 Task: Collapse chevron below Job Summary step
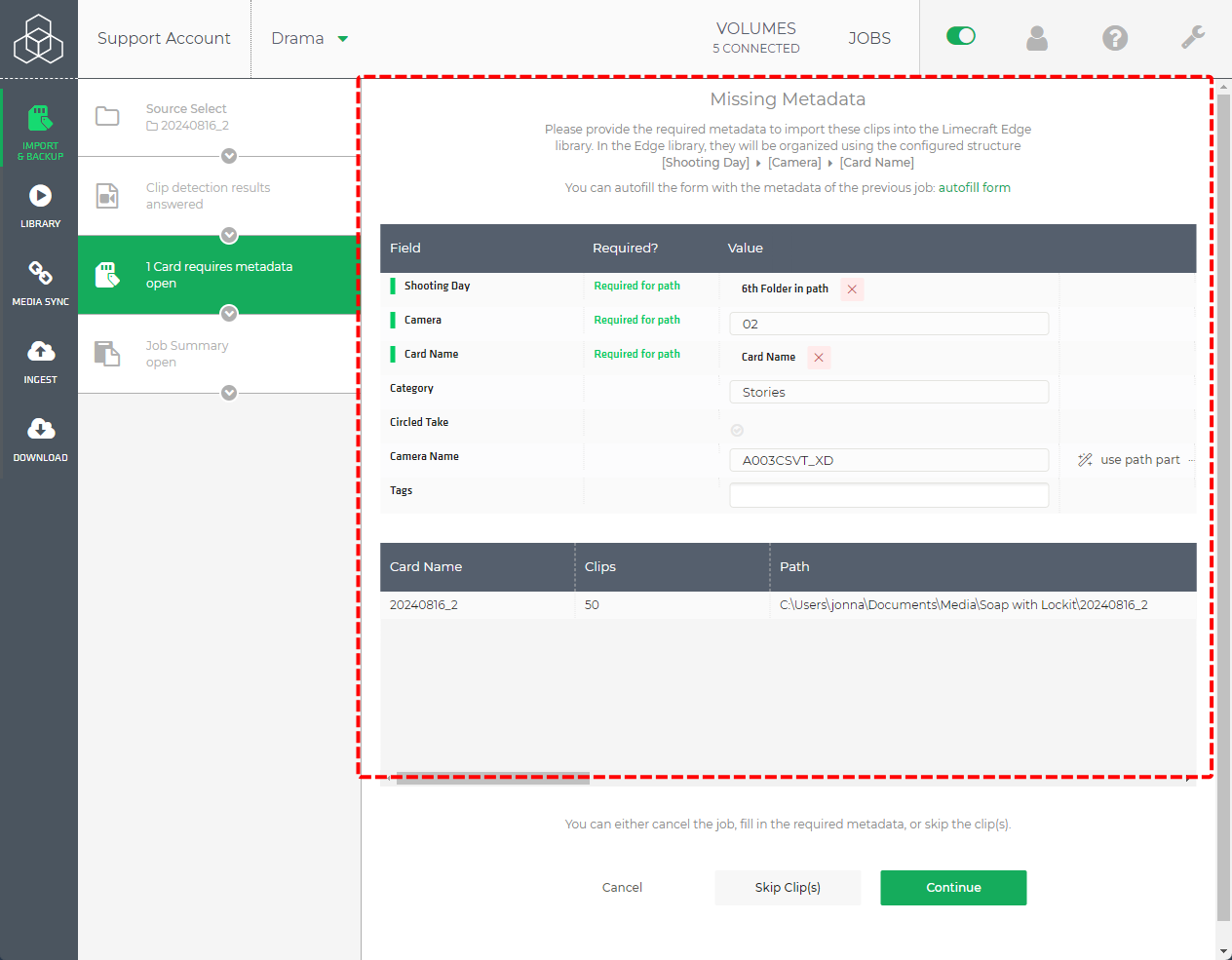click(229, 393)
